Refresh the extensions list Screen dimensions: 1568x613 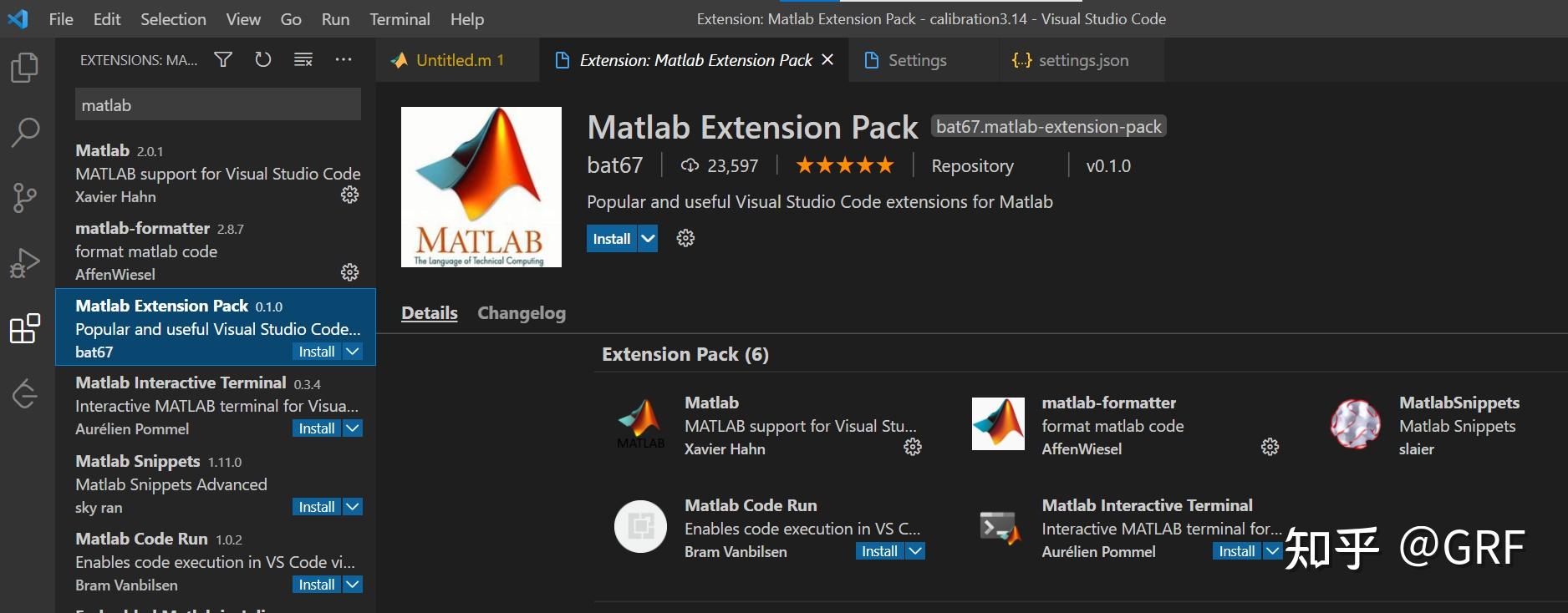pyautogui.click(x=263, y=59)
